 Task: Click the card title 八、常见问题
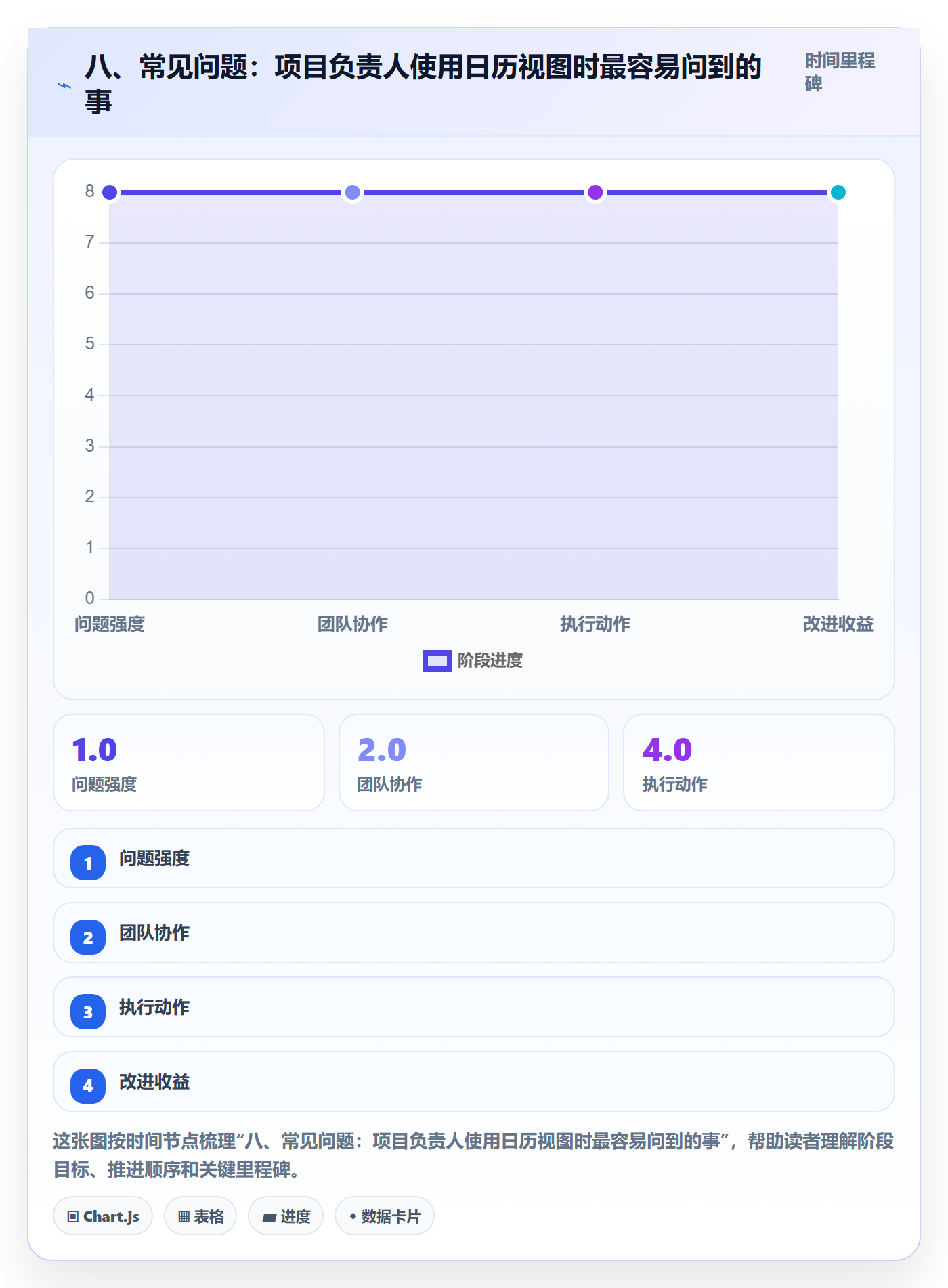point(424,84)
